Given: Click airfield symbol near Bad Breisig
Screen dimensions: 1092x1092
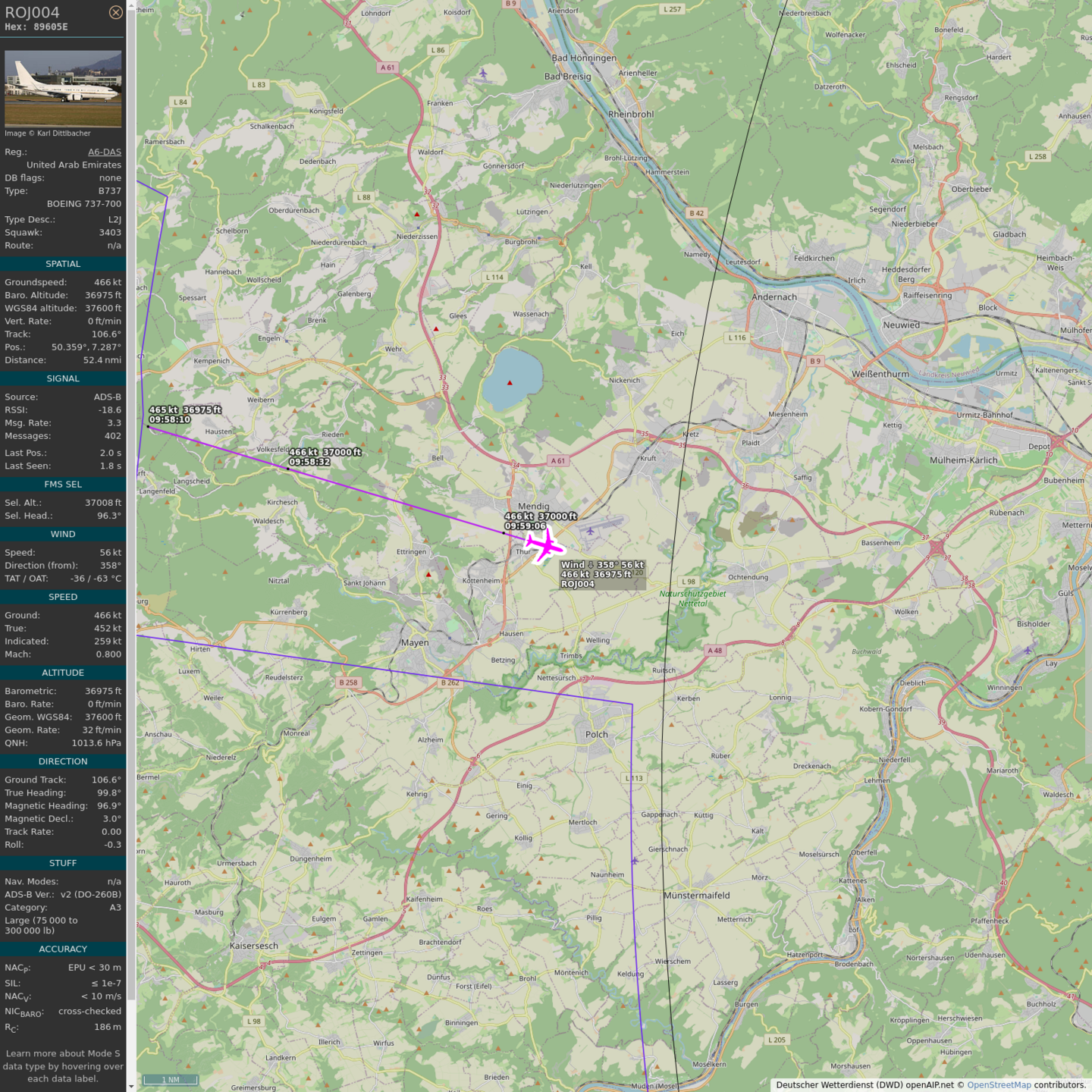Looking at the screenshot, I should click(x=483, y=73).
